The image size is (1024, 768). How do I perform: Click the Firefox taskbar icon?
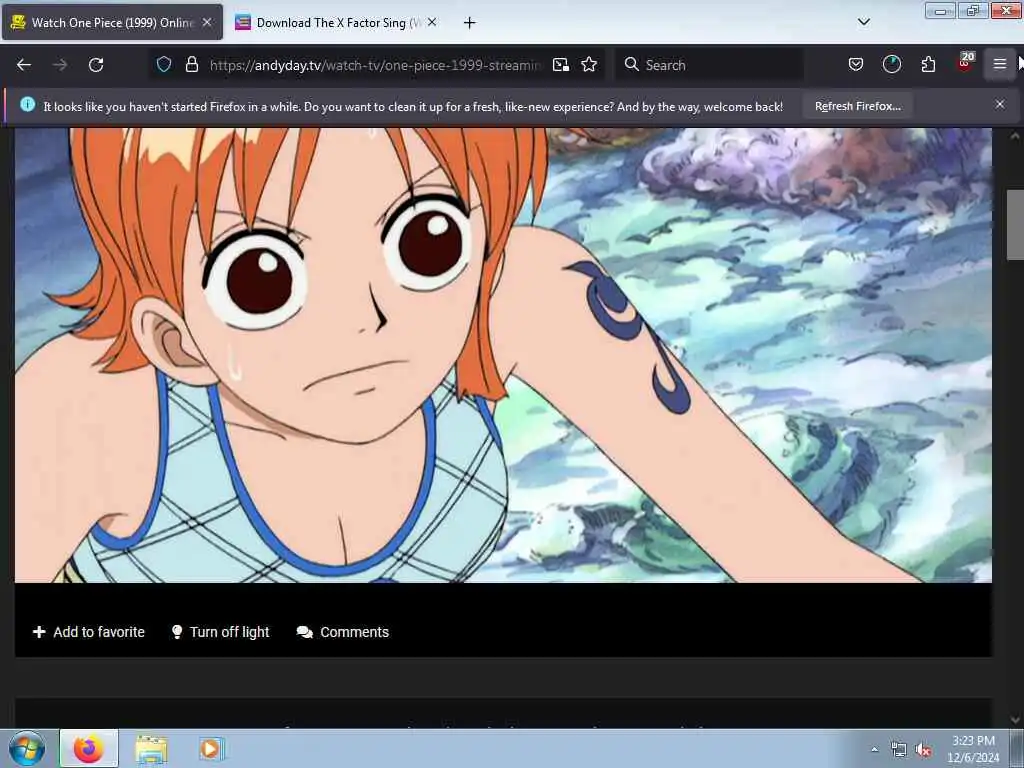[x=89, y=748]
